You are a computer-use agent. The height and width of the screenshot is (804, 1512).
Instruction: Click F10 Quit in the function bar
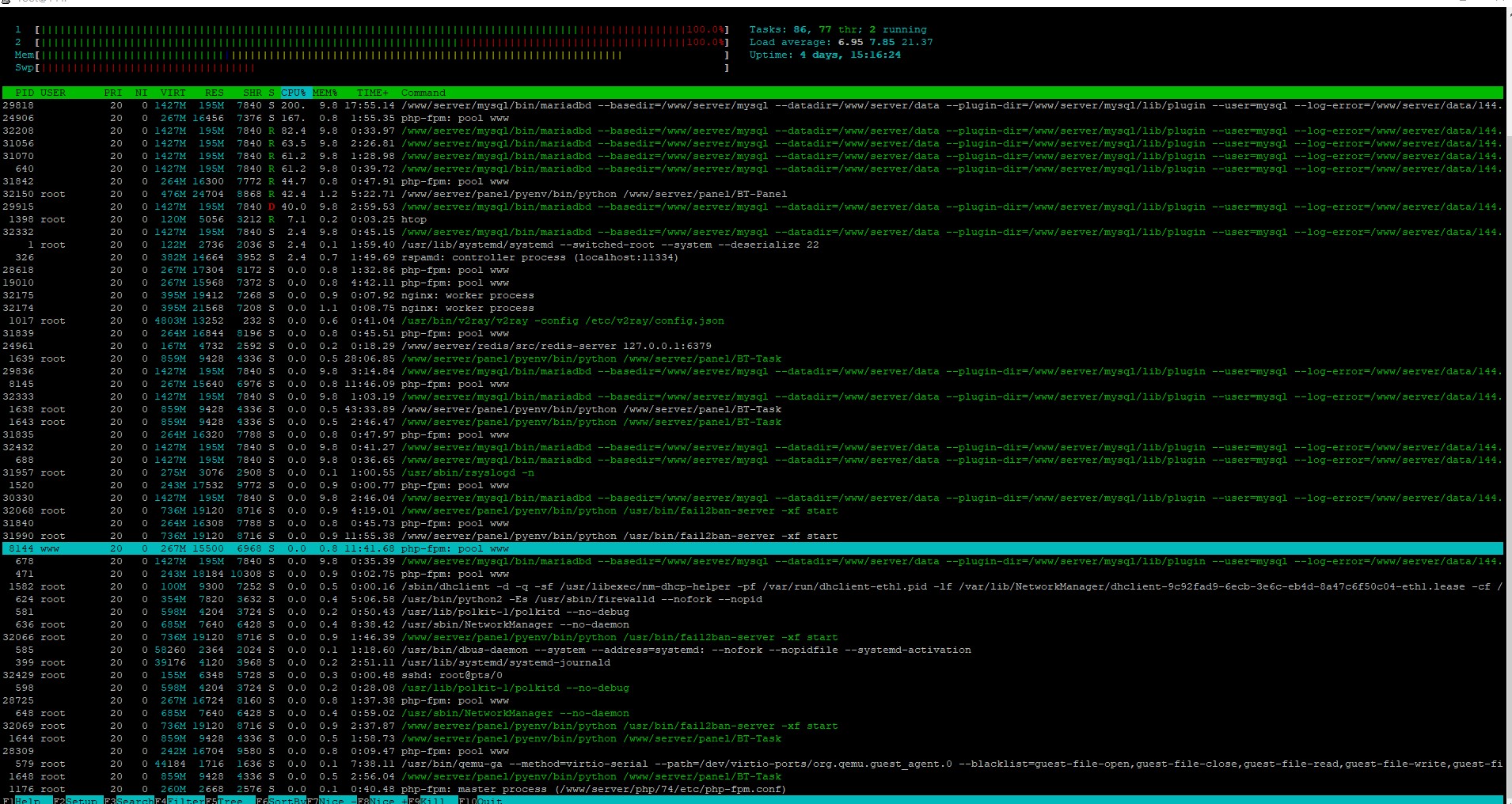point(481,801)
